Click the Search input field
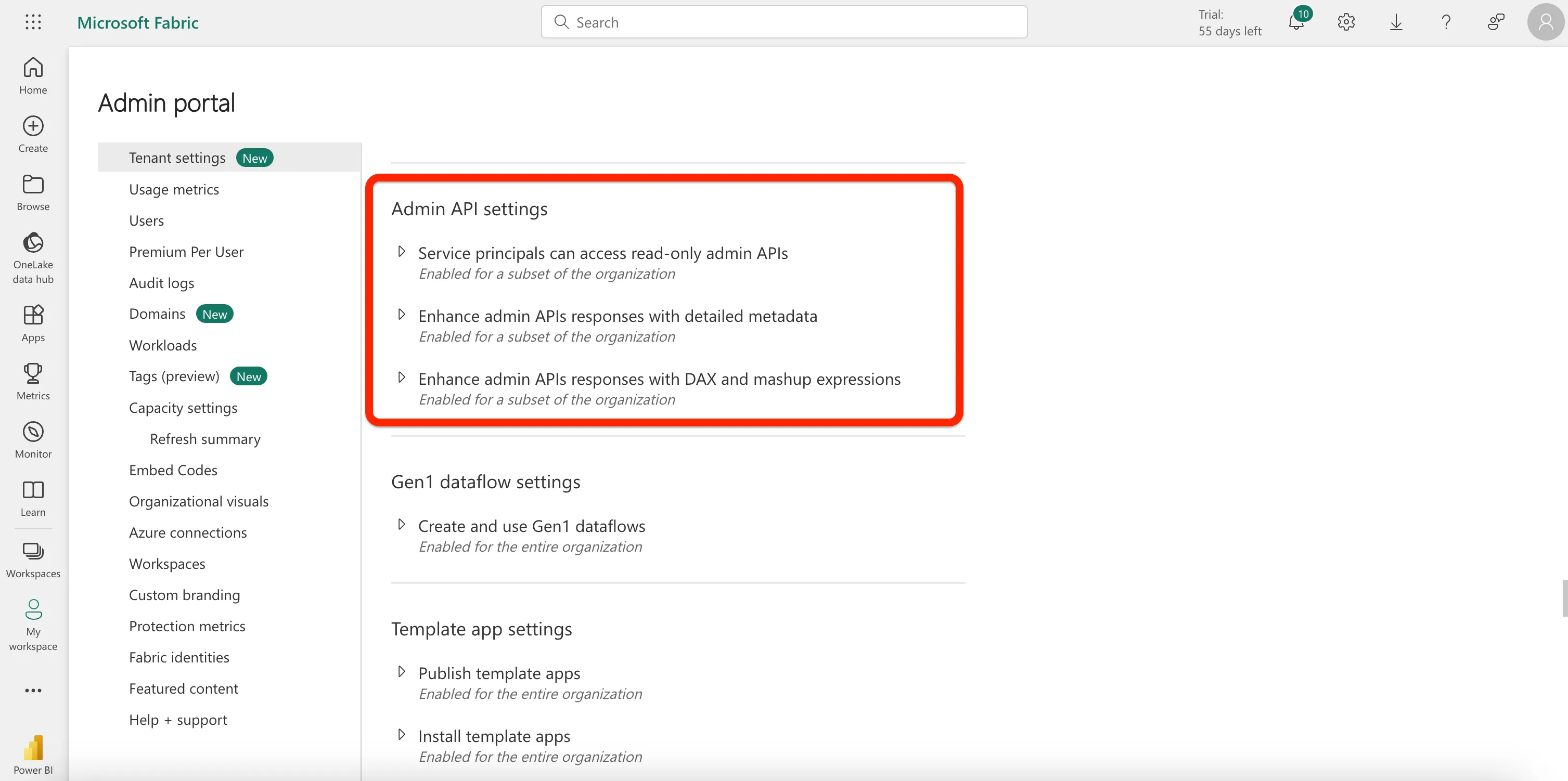 (791, 22)
